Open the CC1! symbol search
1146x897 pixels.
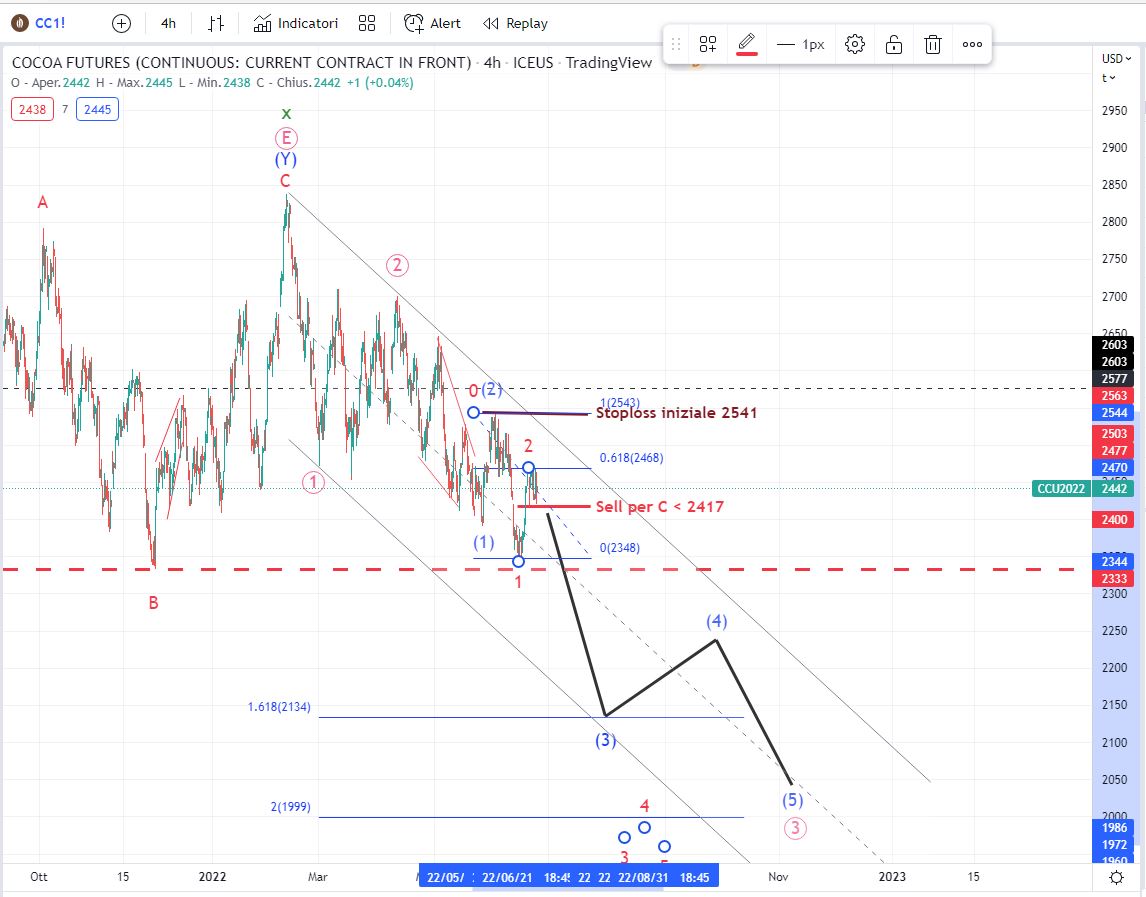tap(38, 23)
